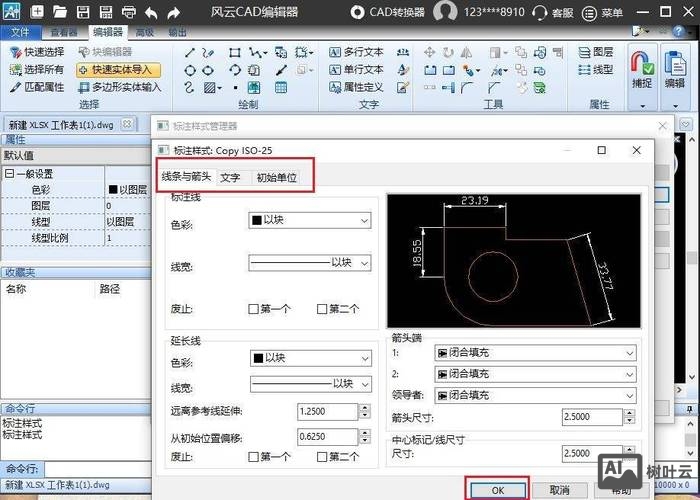This screenshot has width=700, height=500.
Task: Select the Spline curve tool
Action: 189,87
